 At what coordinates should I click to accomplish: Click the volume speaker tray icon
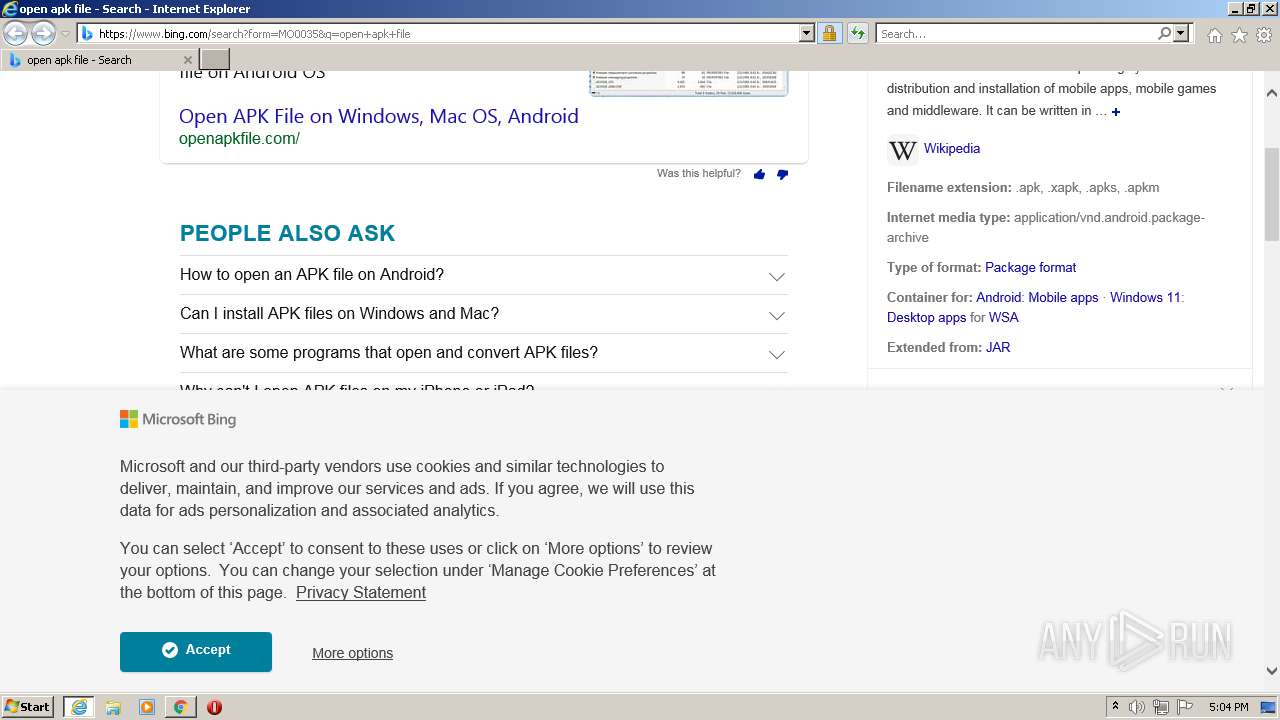click(1137, 707)
